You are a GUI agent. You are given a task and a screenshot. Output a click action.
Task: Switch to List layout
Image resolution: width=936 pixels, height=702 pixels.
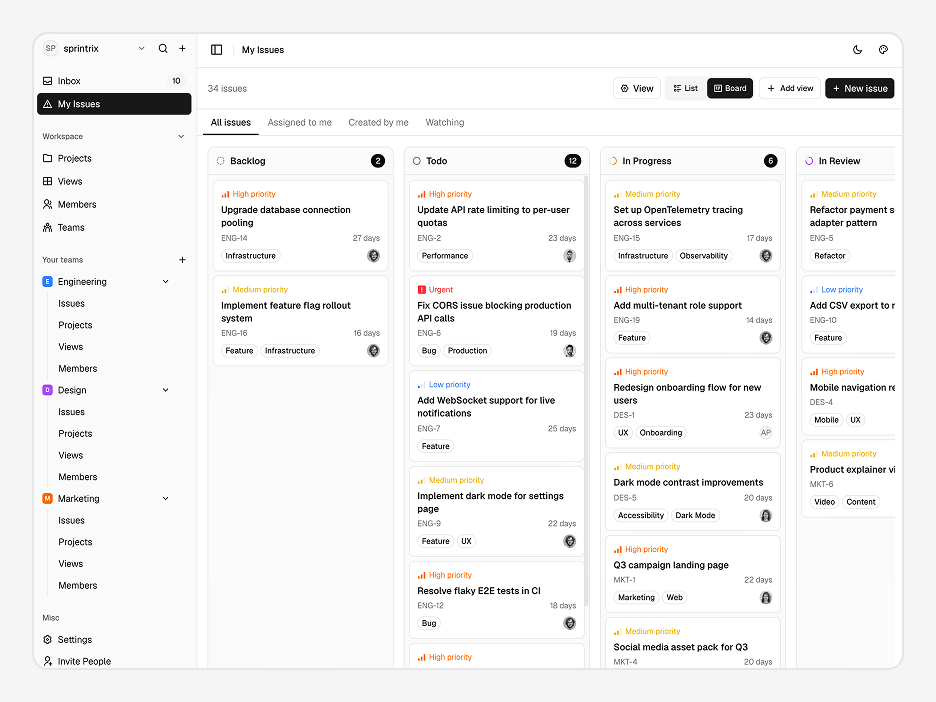tap(685, 88)
